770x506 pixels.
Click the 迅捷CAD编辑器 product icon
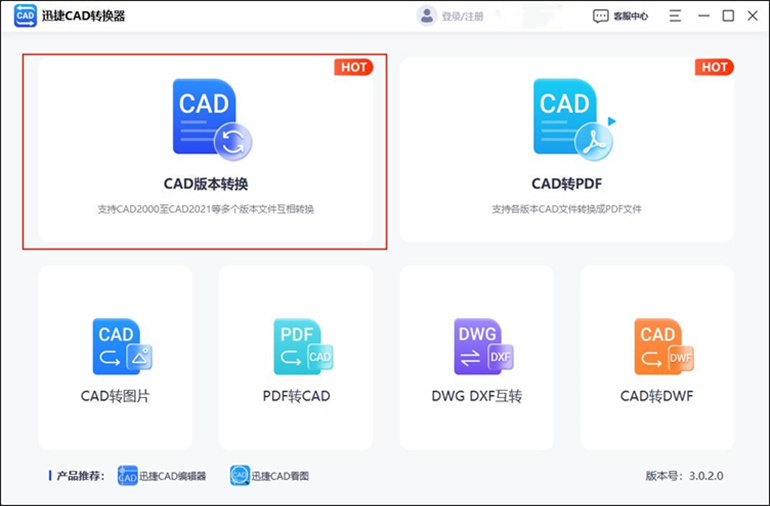pos(127,476)
